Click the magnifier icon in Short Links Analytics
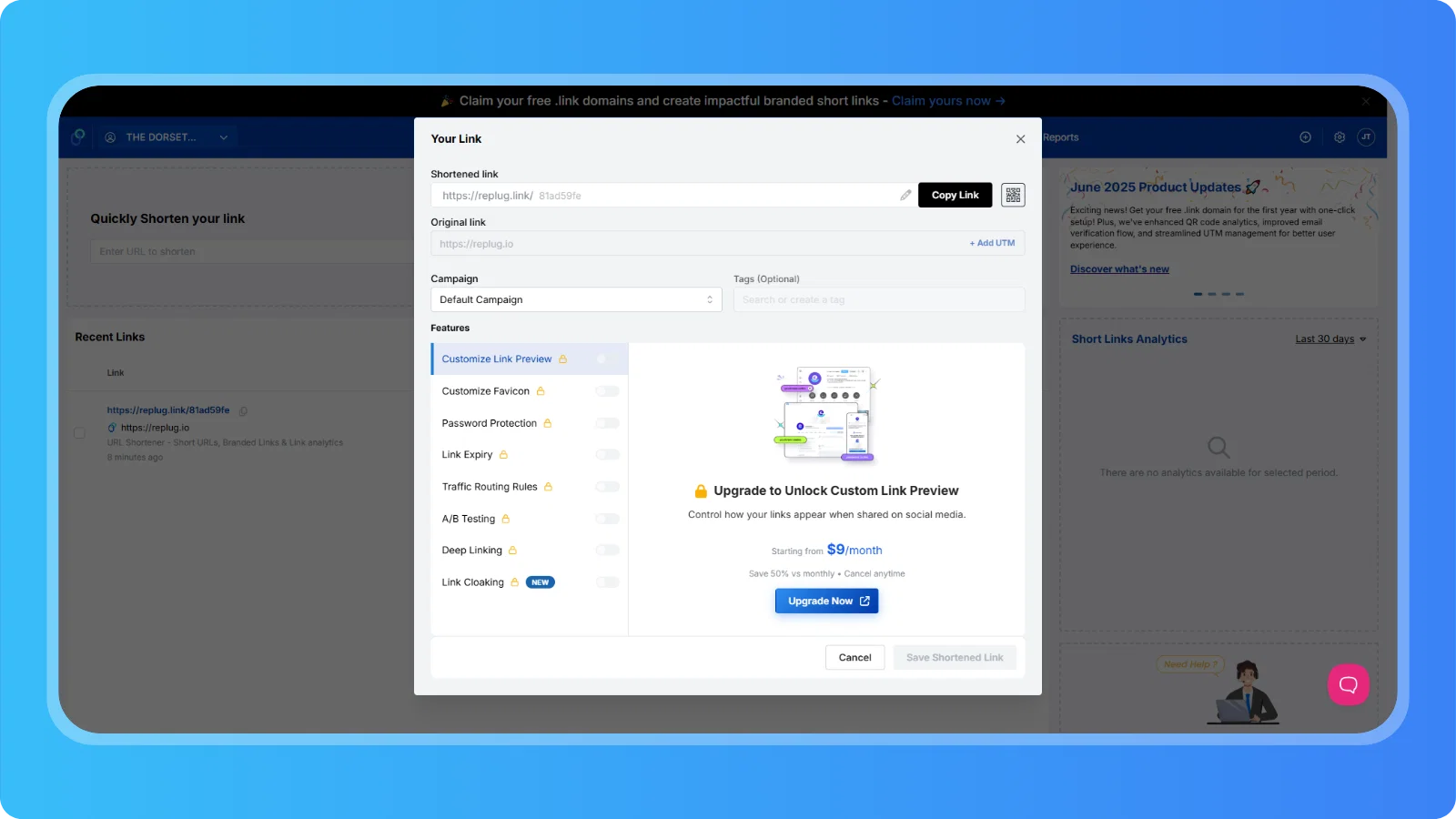The width and height of the screenshot is (1456, 819). click(1218, 447)
